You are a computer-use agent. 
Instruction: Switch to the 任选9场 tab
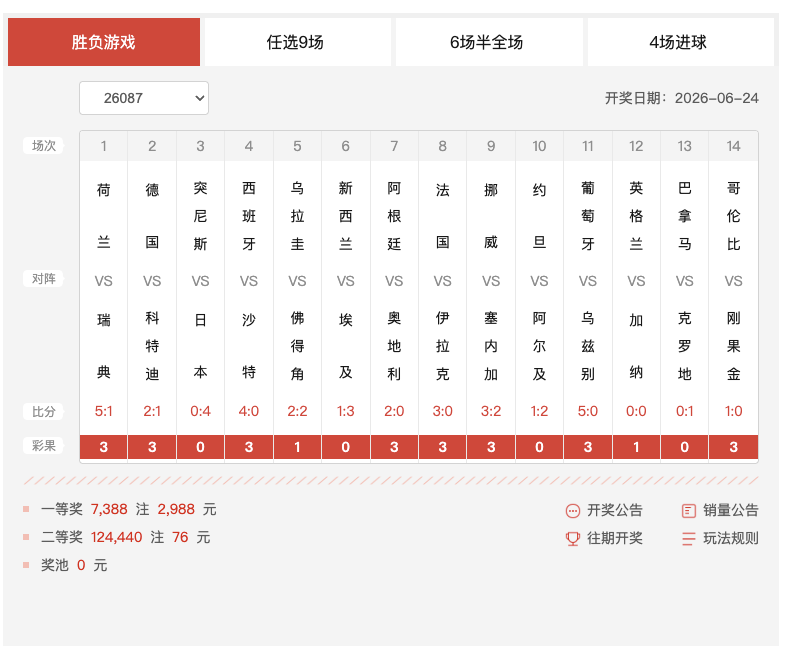click(x=295, y=42)
